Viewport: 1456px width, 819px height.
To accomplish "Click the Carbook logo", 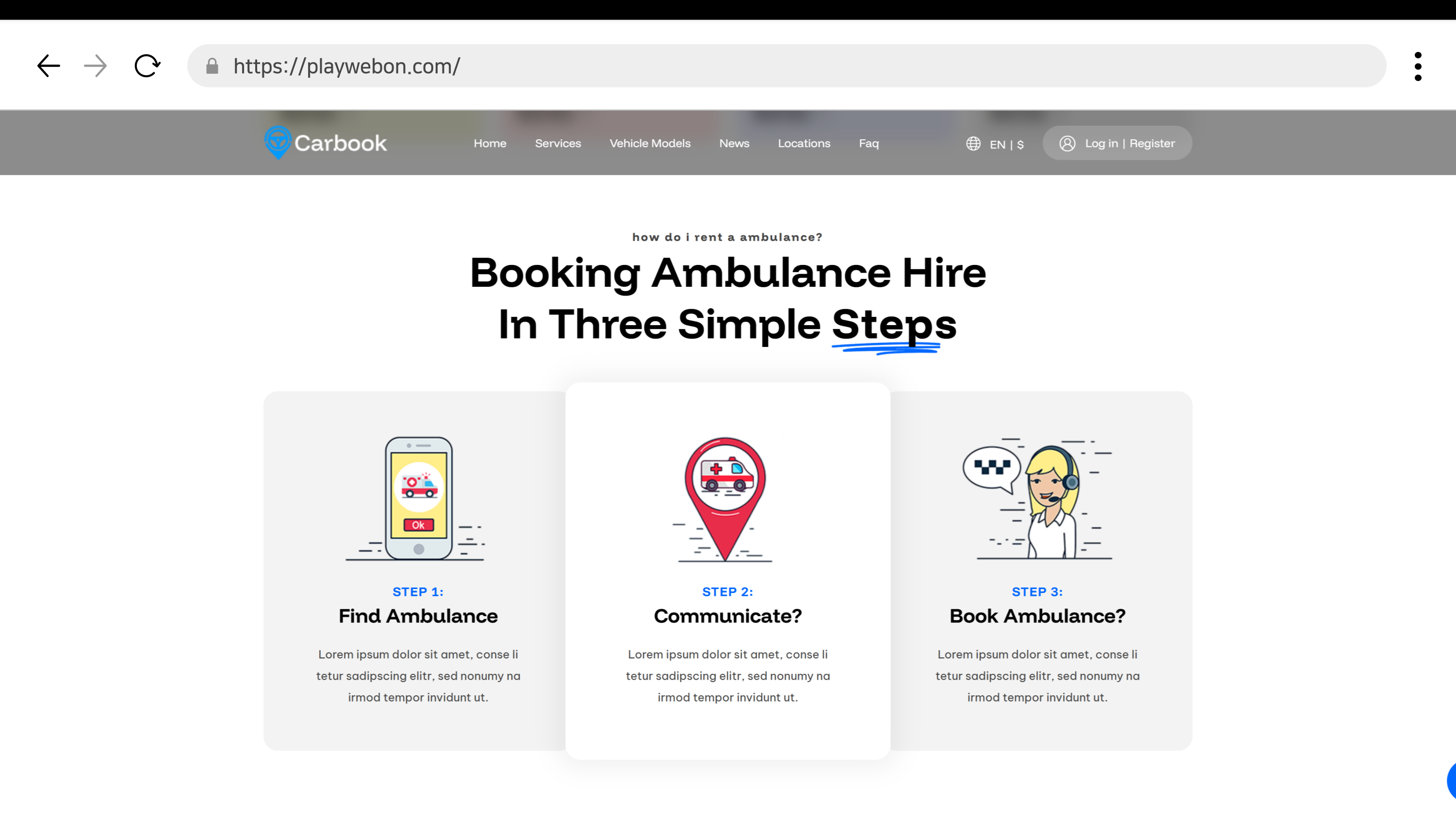I will pyautogui.click(x=326, y=143).
